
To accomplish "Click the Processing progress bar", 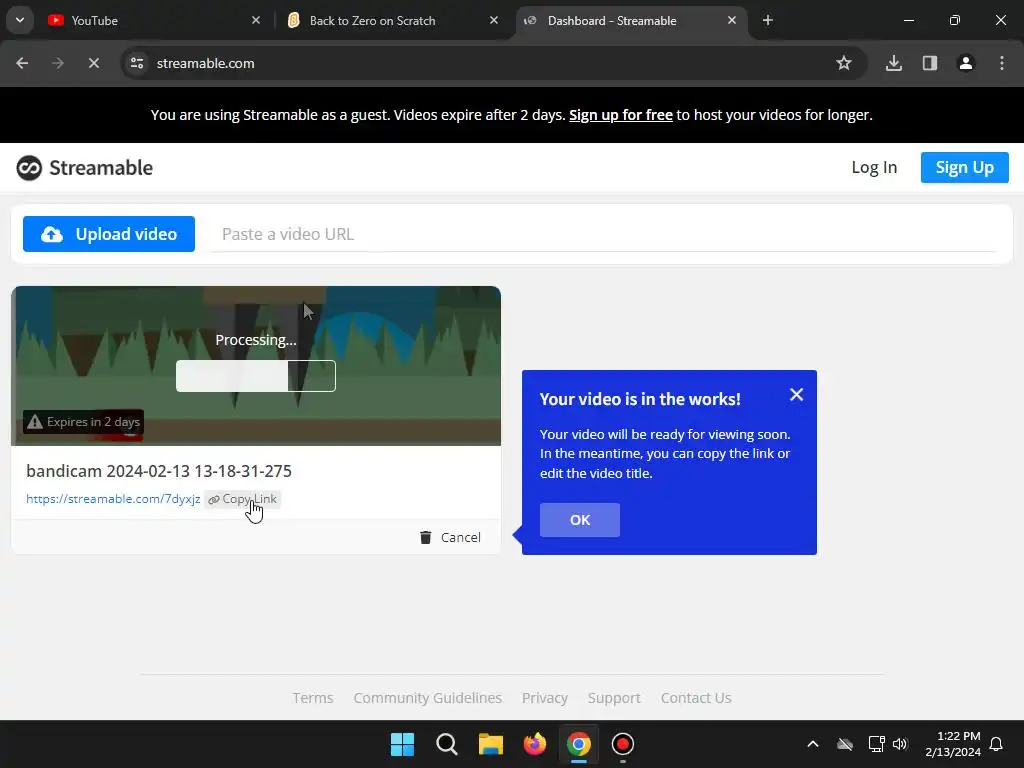I will coord(256,376).
